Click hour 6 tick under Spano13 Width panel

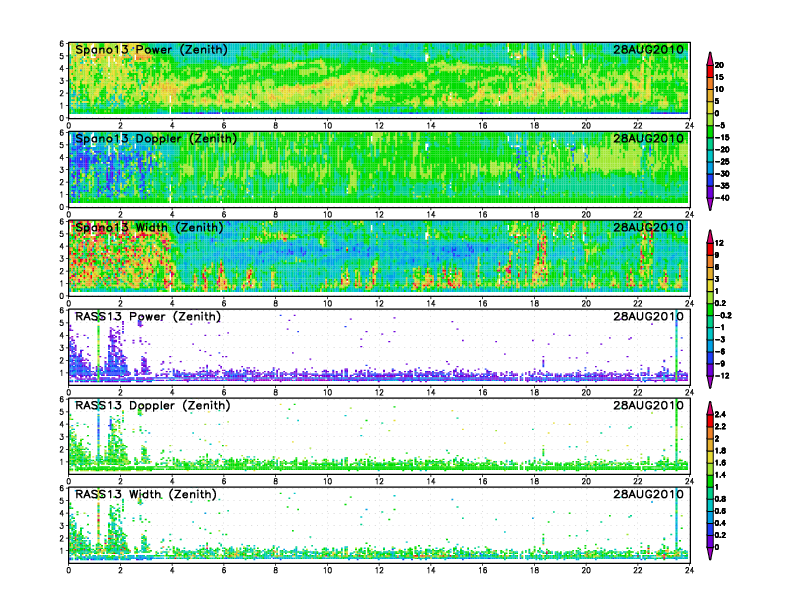(224, 303)
